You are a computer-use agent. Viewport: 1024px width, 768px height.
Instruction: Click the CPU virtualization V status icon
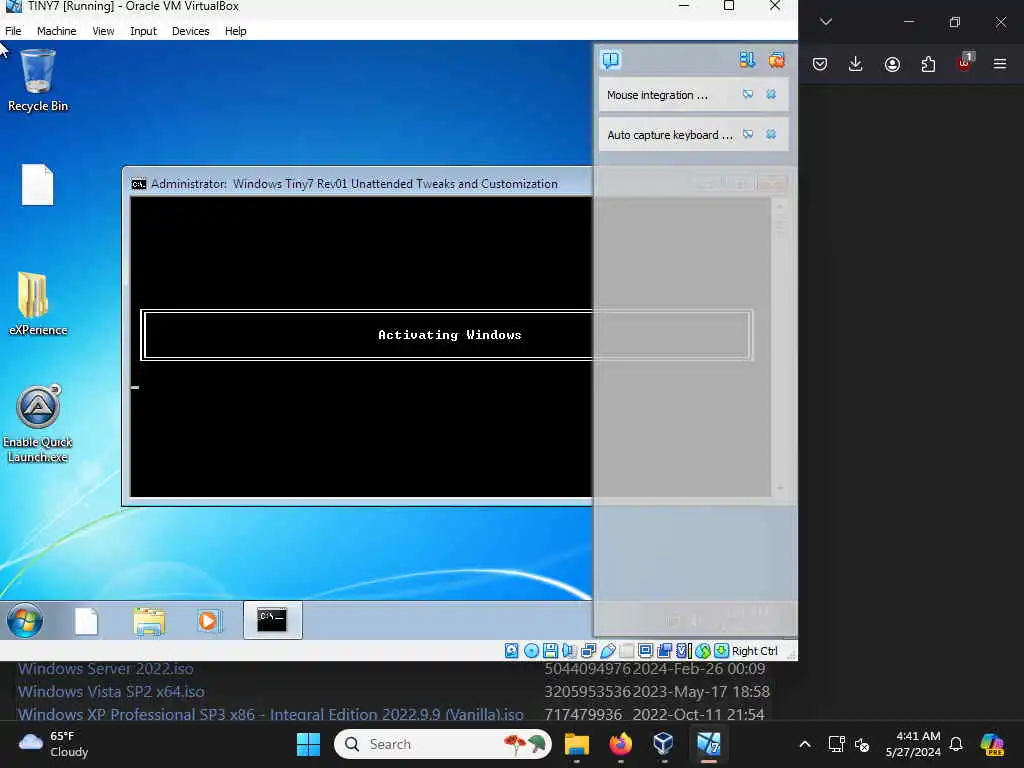[684, 650]
